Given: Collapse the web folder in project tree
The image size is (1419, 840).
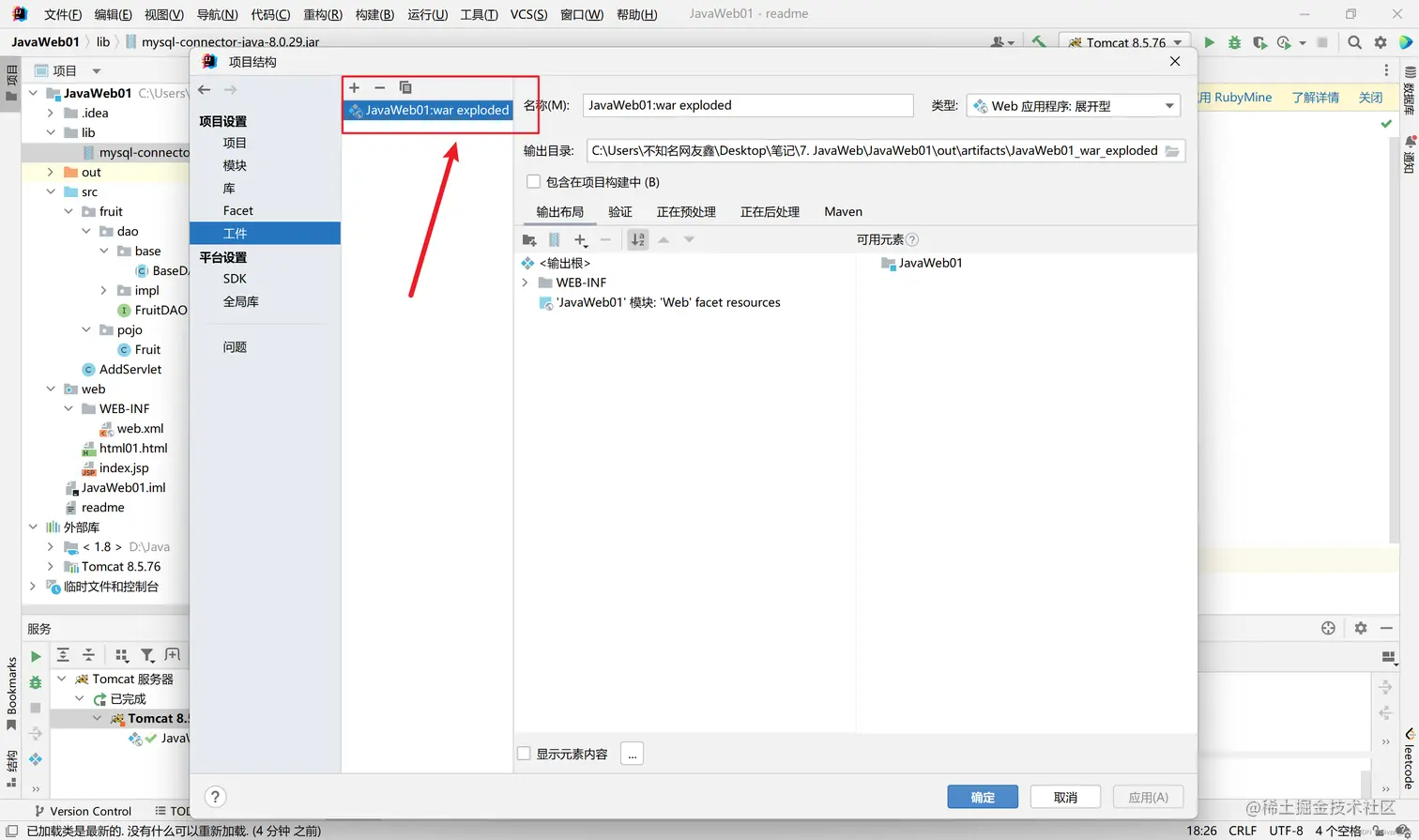Looking at the screenshot, I should 51,389.
